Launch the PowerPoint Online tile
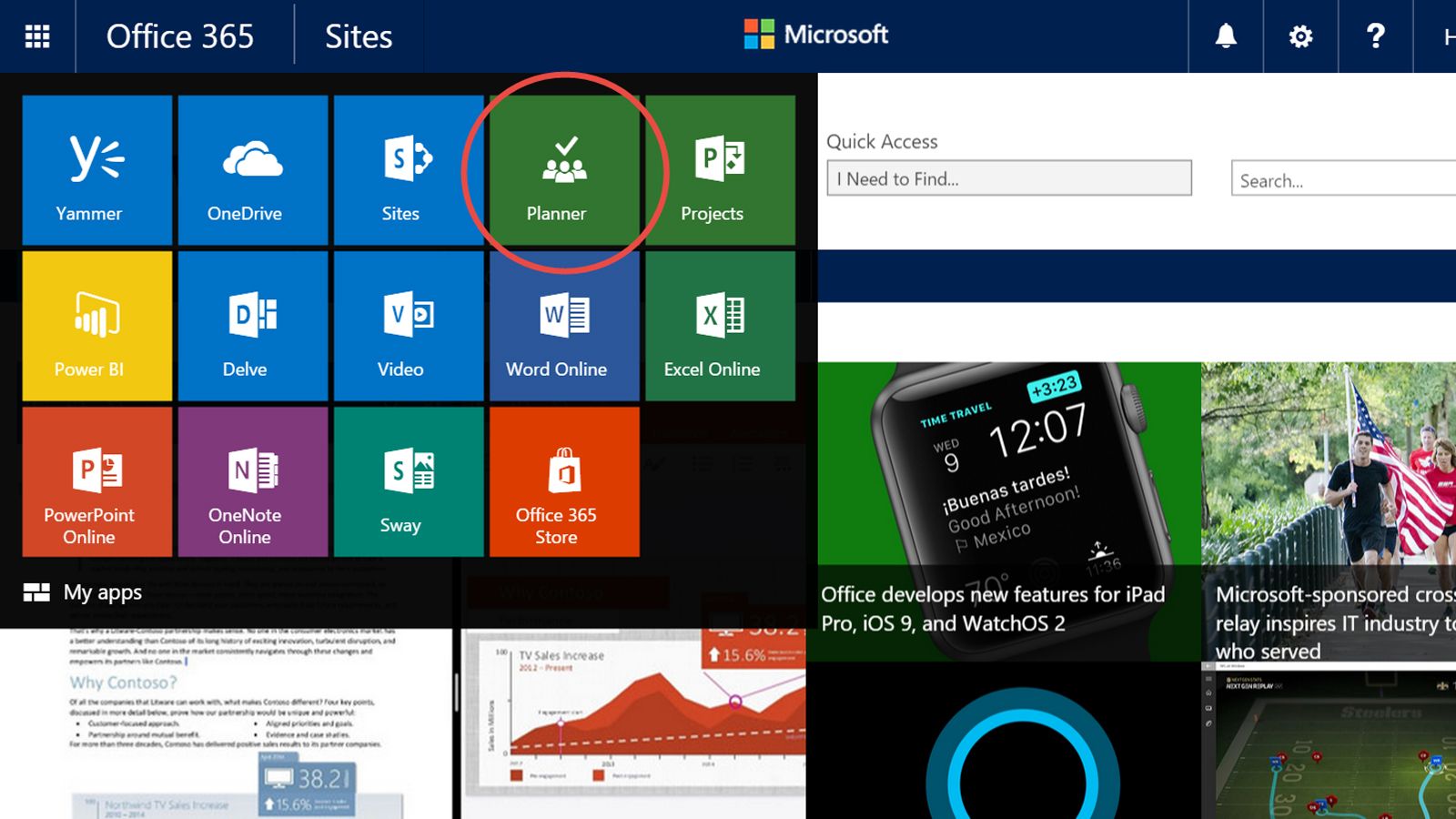The image size is (1456, 819). click(x=97, y=481)
